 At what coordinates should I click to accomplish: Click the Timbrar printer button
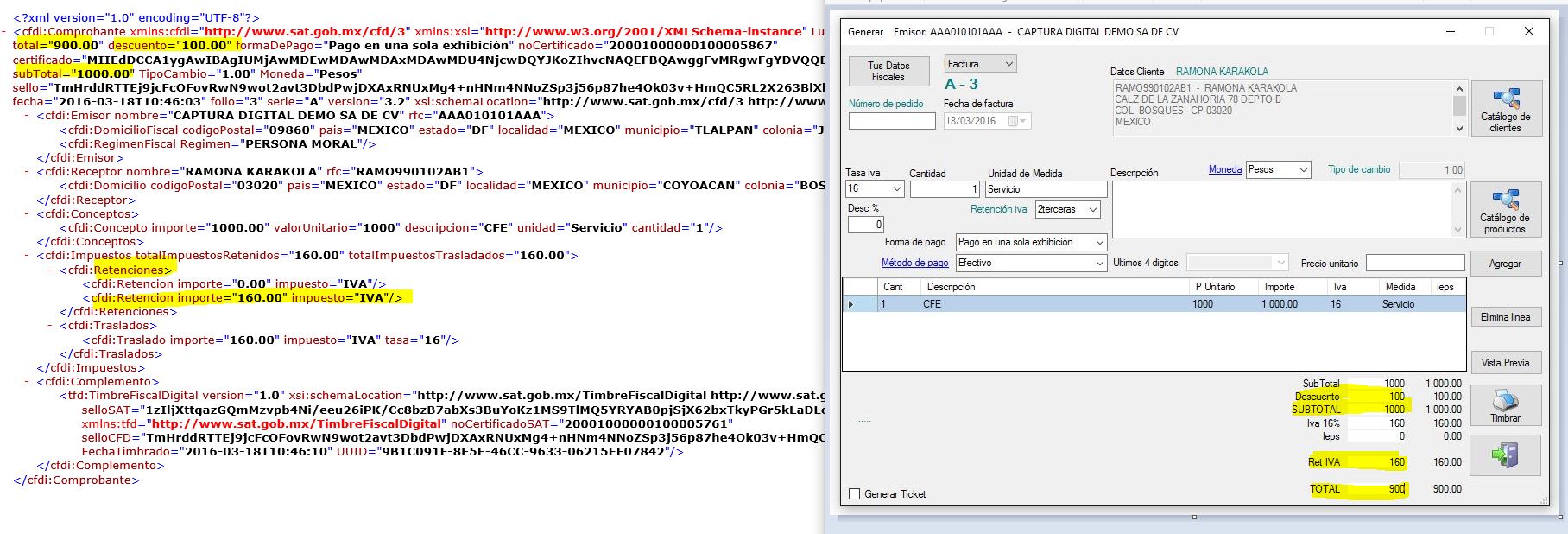(1505, 405)
